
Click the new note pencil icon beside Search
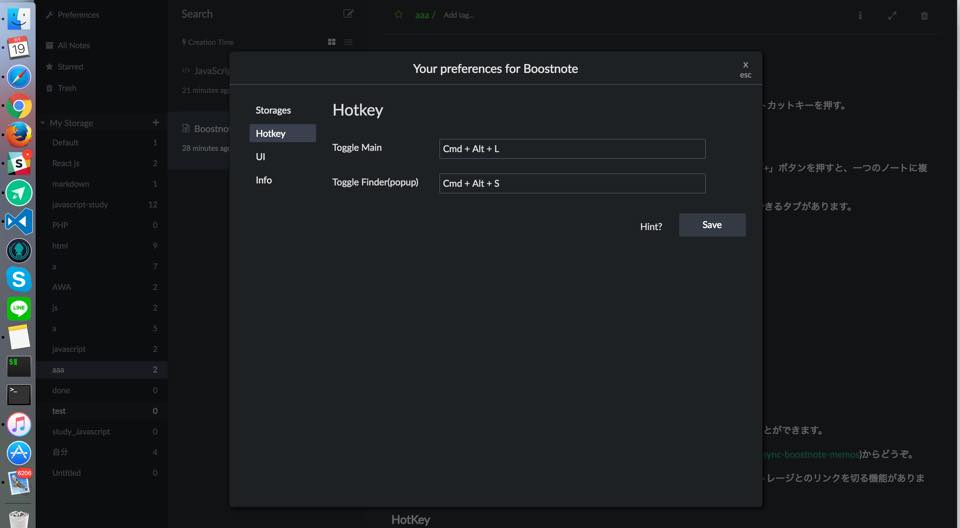point(348,13)
